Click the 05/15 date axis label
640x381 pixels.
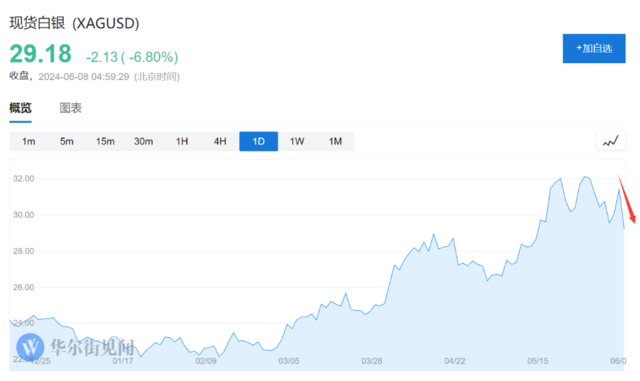[x=538, y=361]
